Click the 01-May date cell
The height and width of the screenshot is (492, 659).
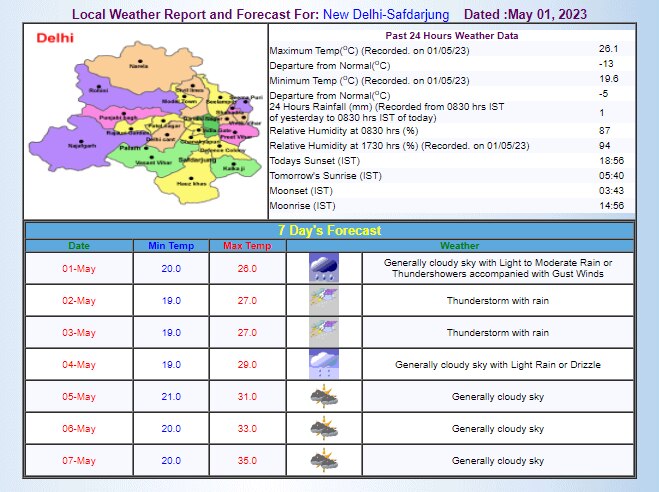tap(79, 268)
